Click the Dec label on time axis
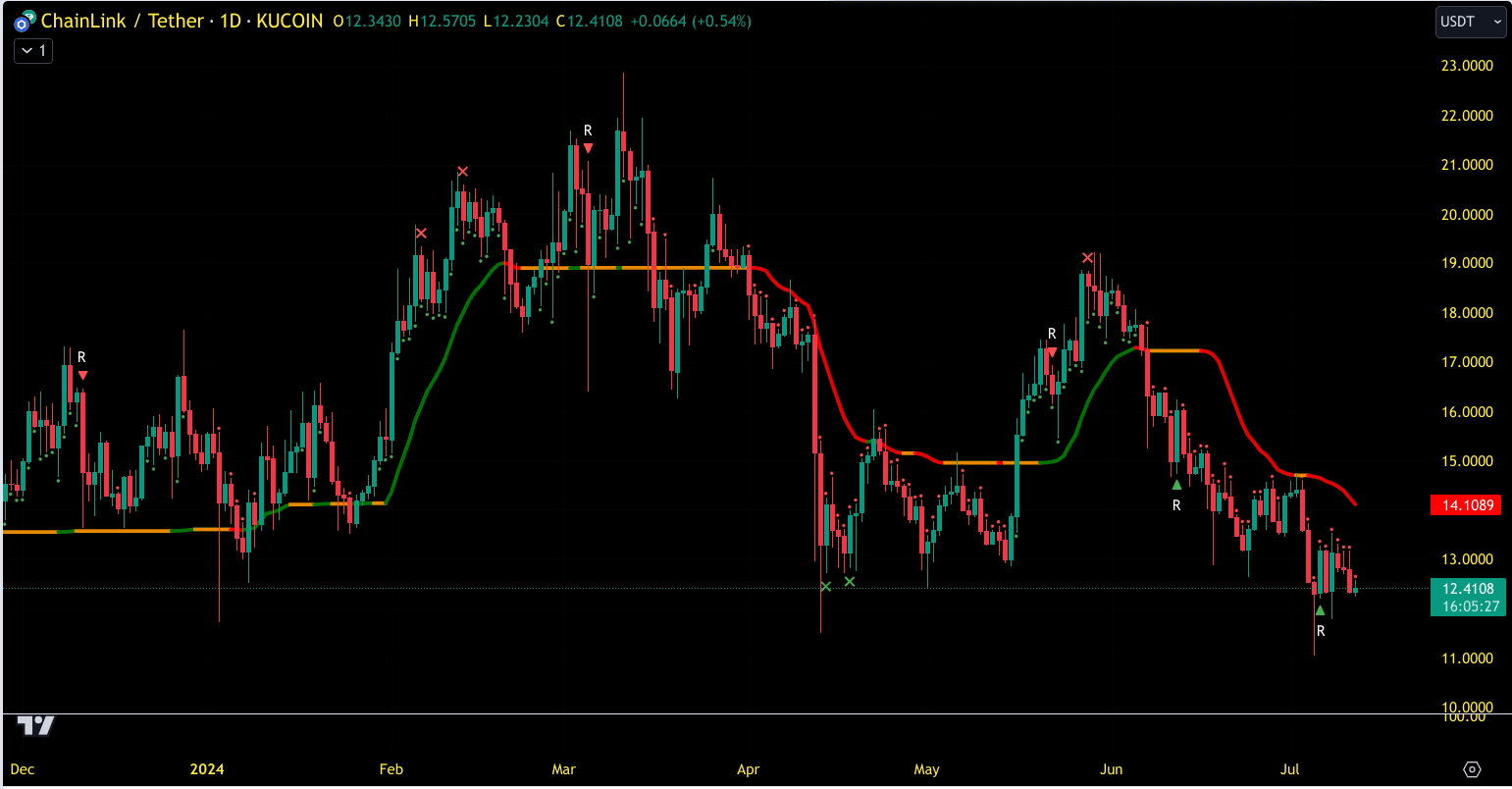The image size is (1512, 789). tap(22, 769)
